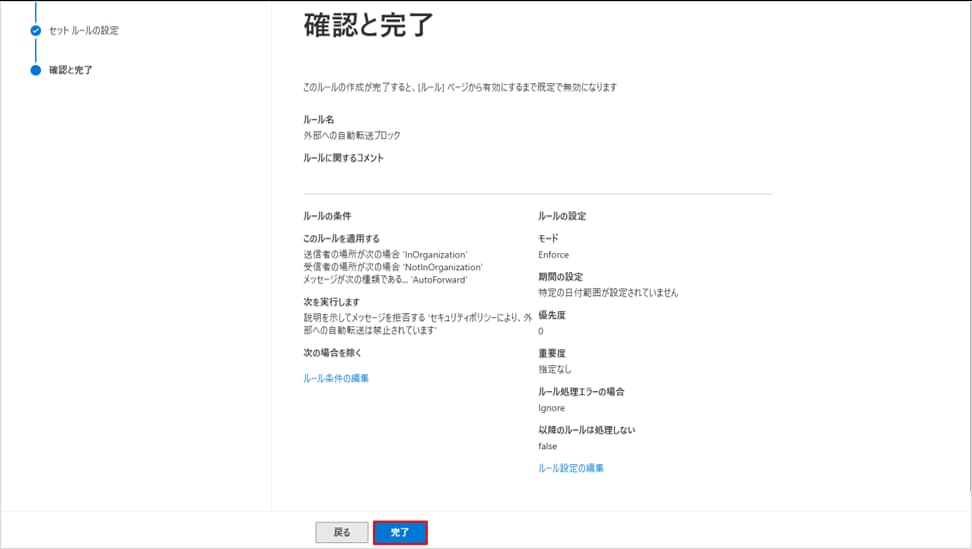Click the ルールの設定 section header
972x549 pixels.
click(x=562, y=216)
